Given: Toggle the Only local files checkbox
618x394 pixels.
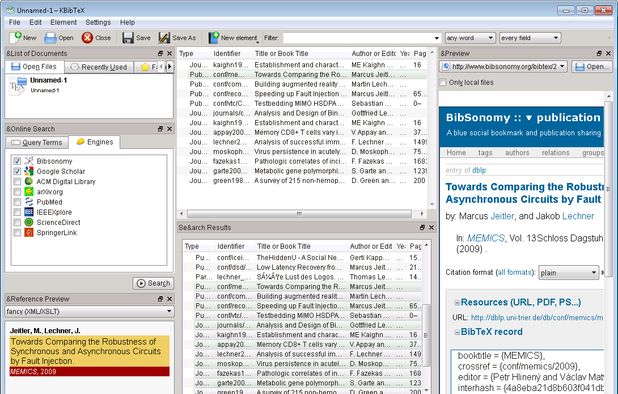Looking at the screenshot, I should [443, 82].
